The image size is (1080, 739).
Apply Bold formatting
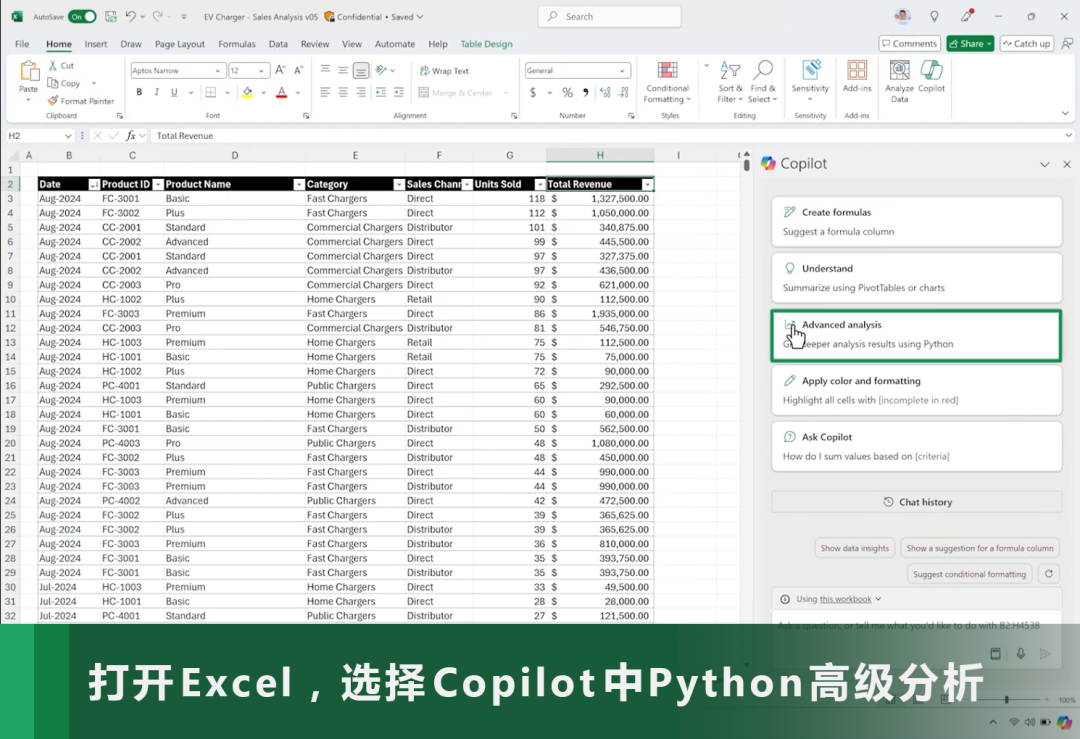click(139, 92)
